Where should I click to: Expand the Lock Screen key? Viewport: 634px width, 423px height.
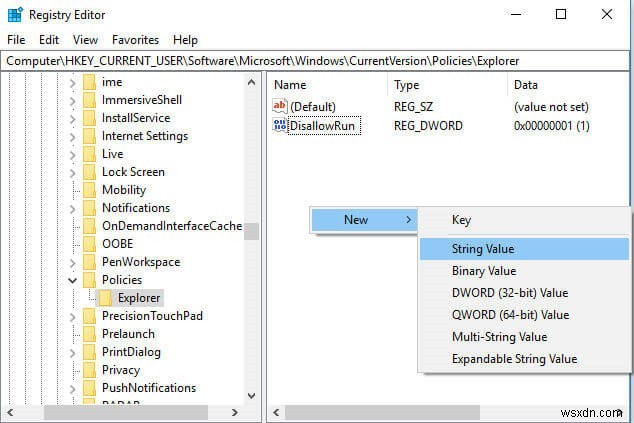coord(72,173)
